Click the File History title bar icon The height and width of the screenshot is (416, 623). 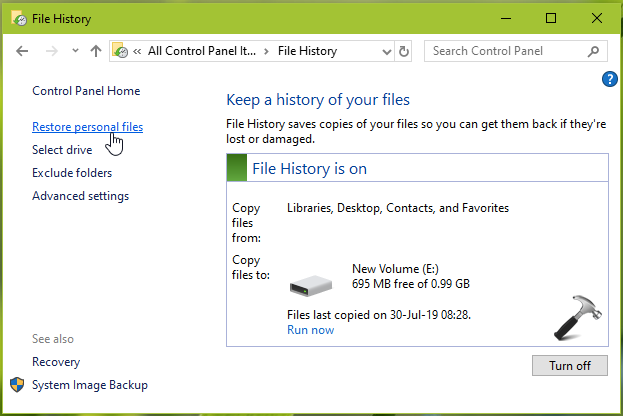(19, 18)
